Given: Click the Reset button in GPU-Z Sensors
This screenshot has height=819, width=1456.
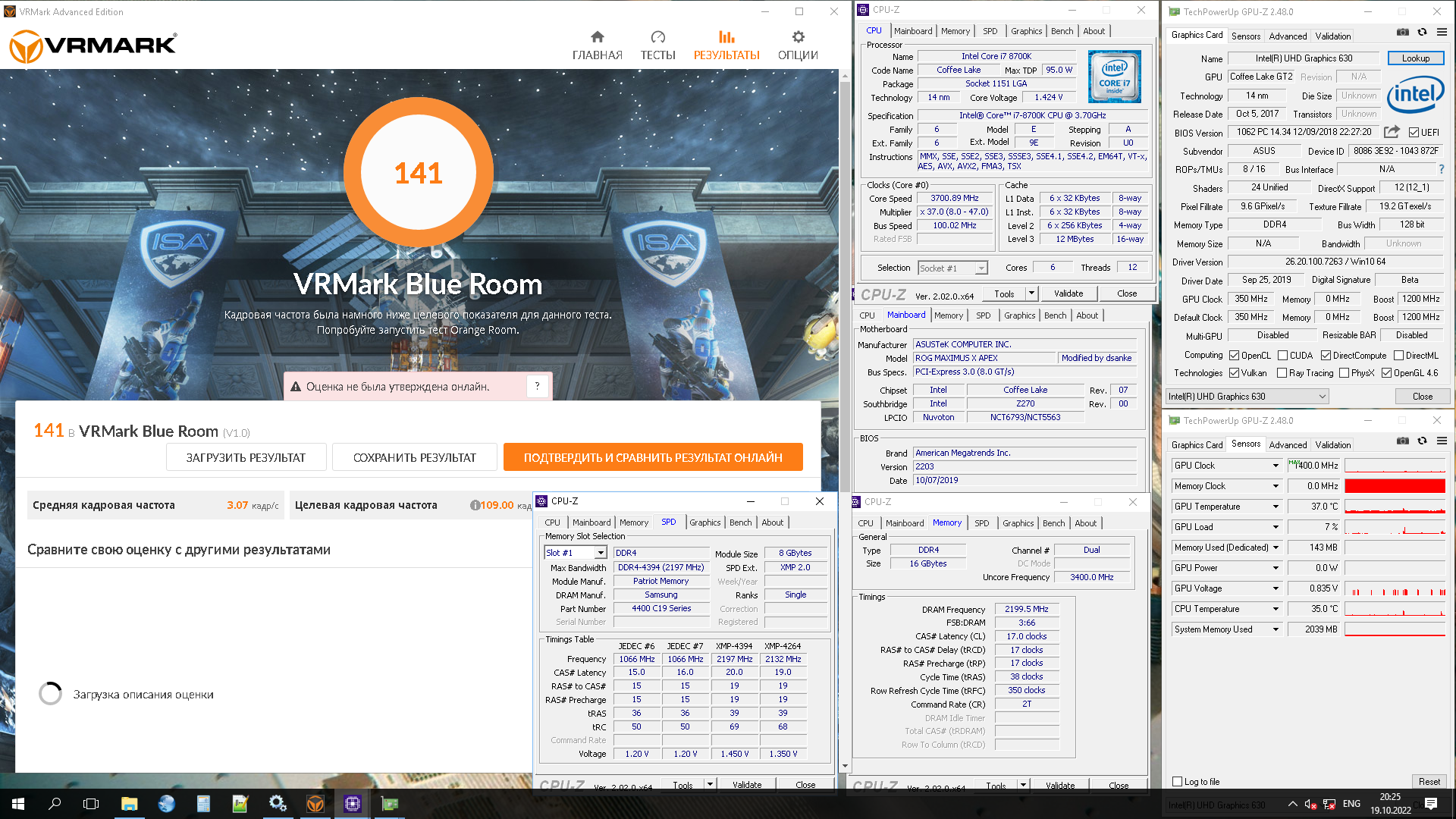Looking at the screenshot, I should [x=1429, y=782].
